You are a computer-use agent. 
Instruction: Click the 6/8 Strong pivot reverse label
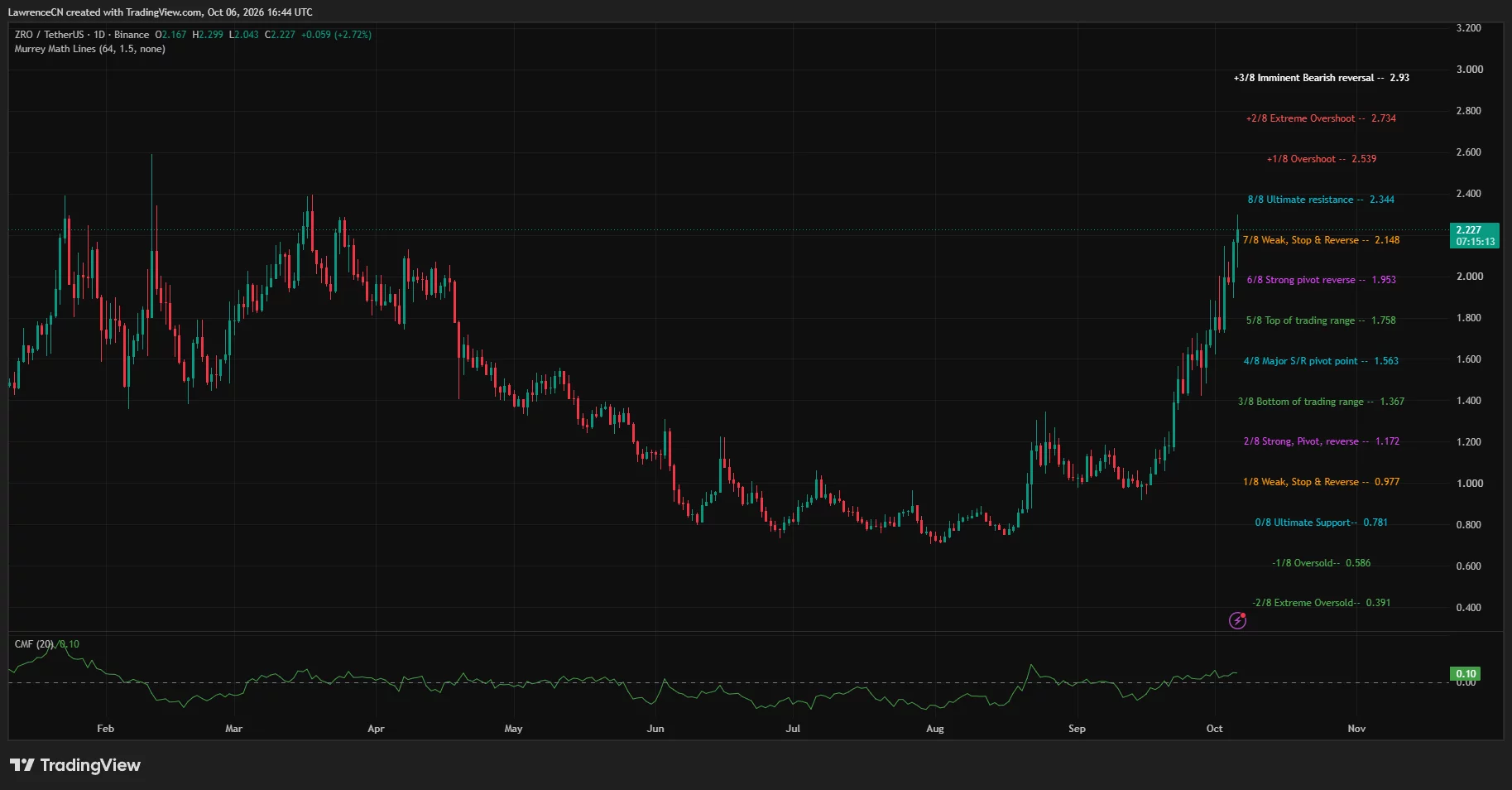1321,280
